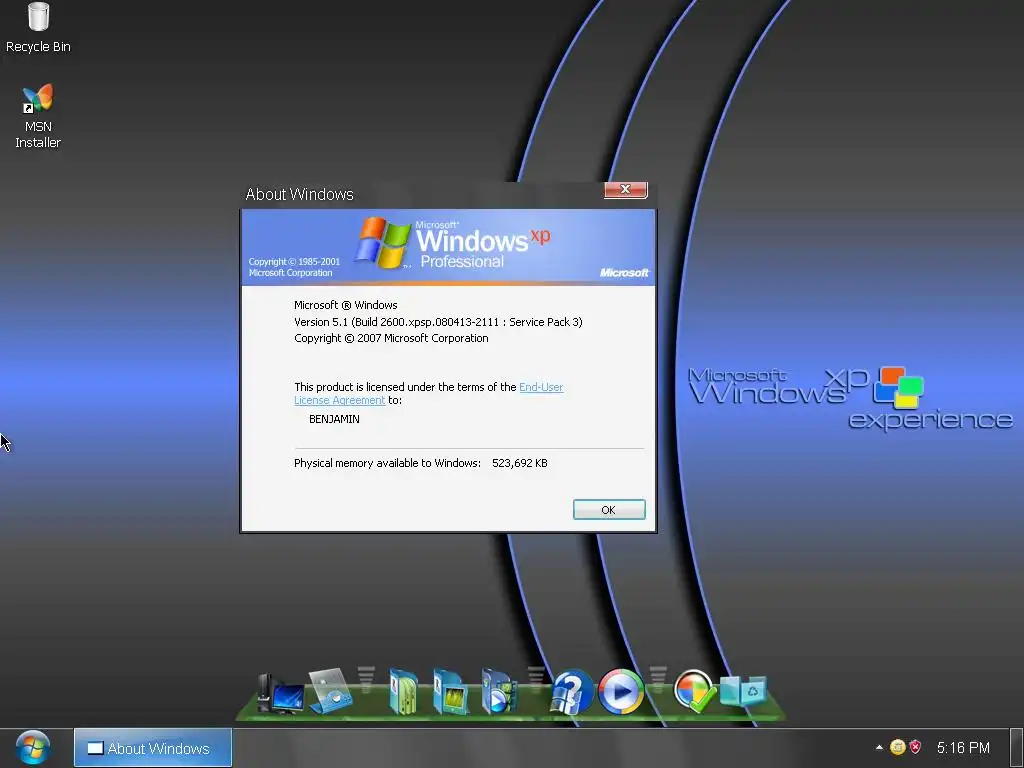Click the show desktop button
The width and height of the screenshot is (1024, 768).
[1016, 748]
